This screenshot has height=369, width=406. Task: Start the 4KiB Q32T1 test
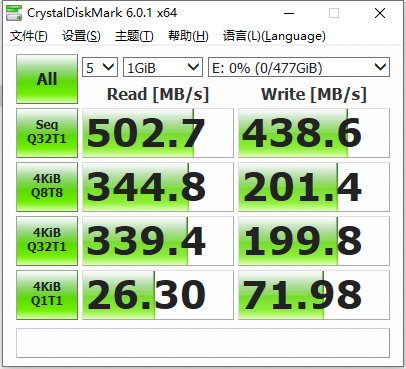[x=47, y=241]
